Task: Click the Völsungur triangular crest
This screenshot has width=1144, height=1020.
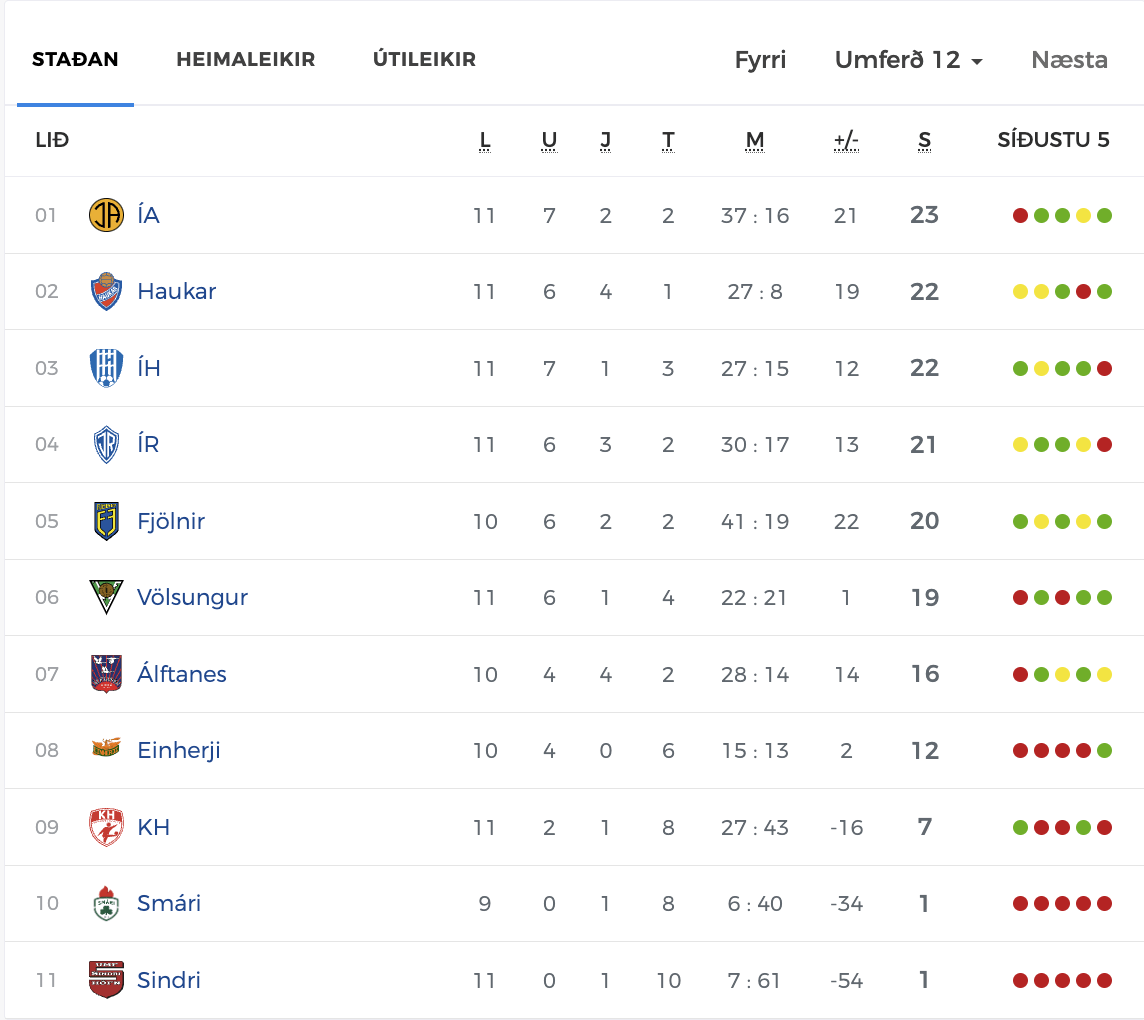Action: [x=106, y=598]
